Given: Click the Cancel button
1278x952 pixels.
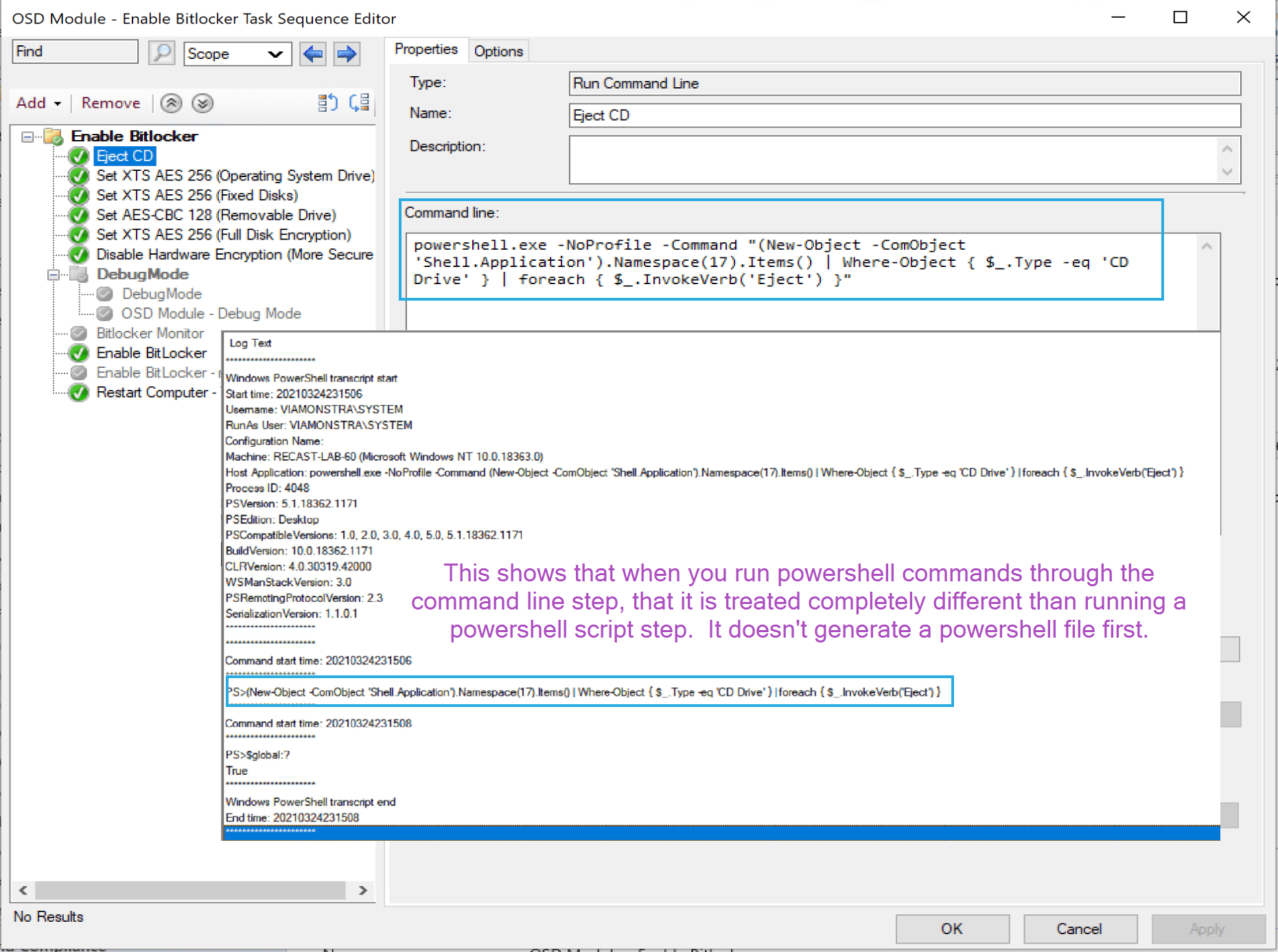Looking at the screenshot, I should coord(1079,929).
